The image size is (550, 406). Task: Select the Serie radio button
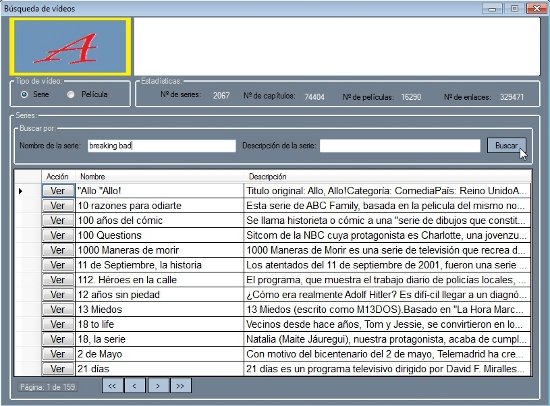tap(24, 94)
